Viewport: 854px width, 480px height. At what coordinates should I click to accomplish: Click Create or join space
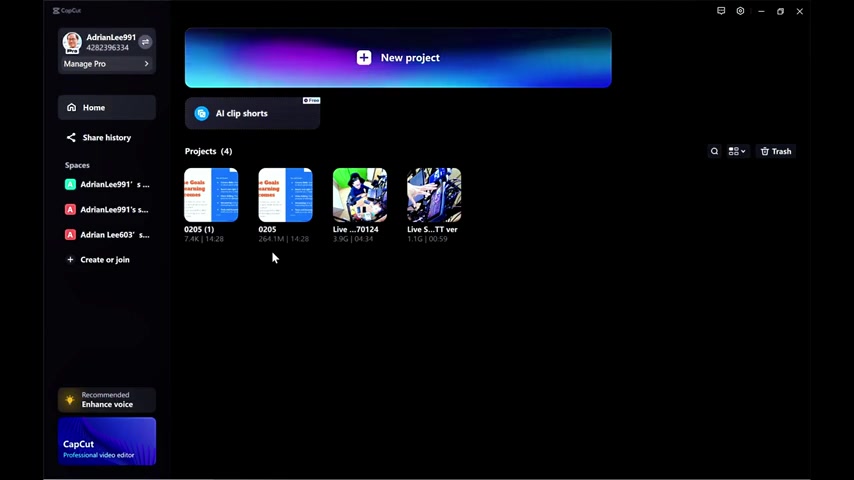coord(105,260)
